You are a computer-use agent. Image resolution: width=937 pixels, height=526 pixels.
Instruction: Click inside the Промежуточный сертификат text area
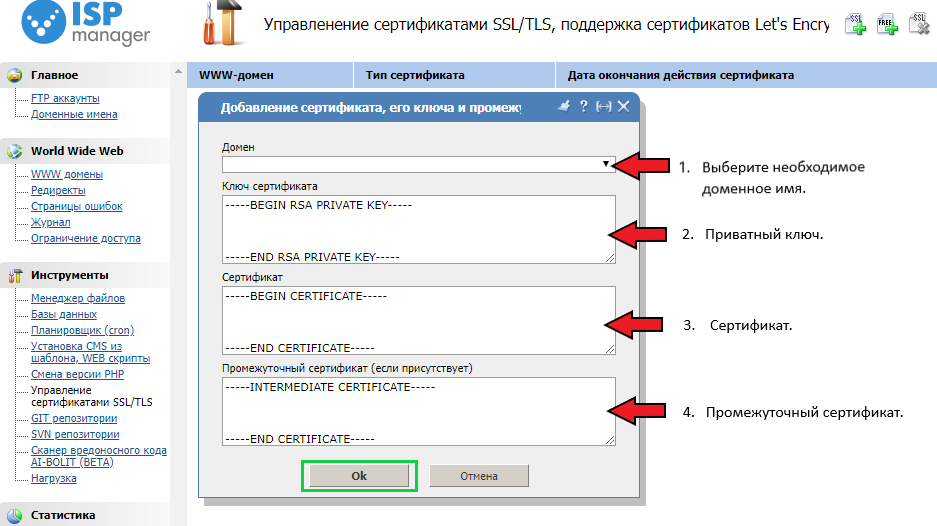(x=418, y=411)
